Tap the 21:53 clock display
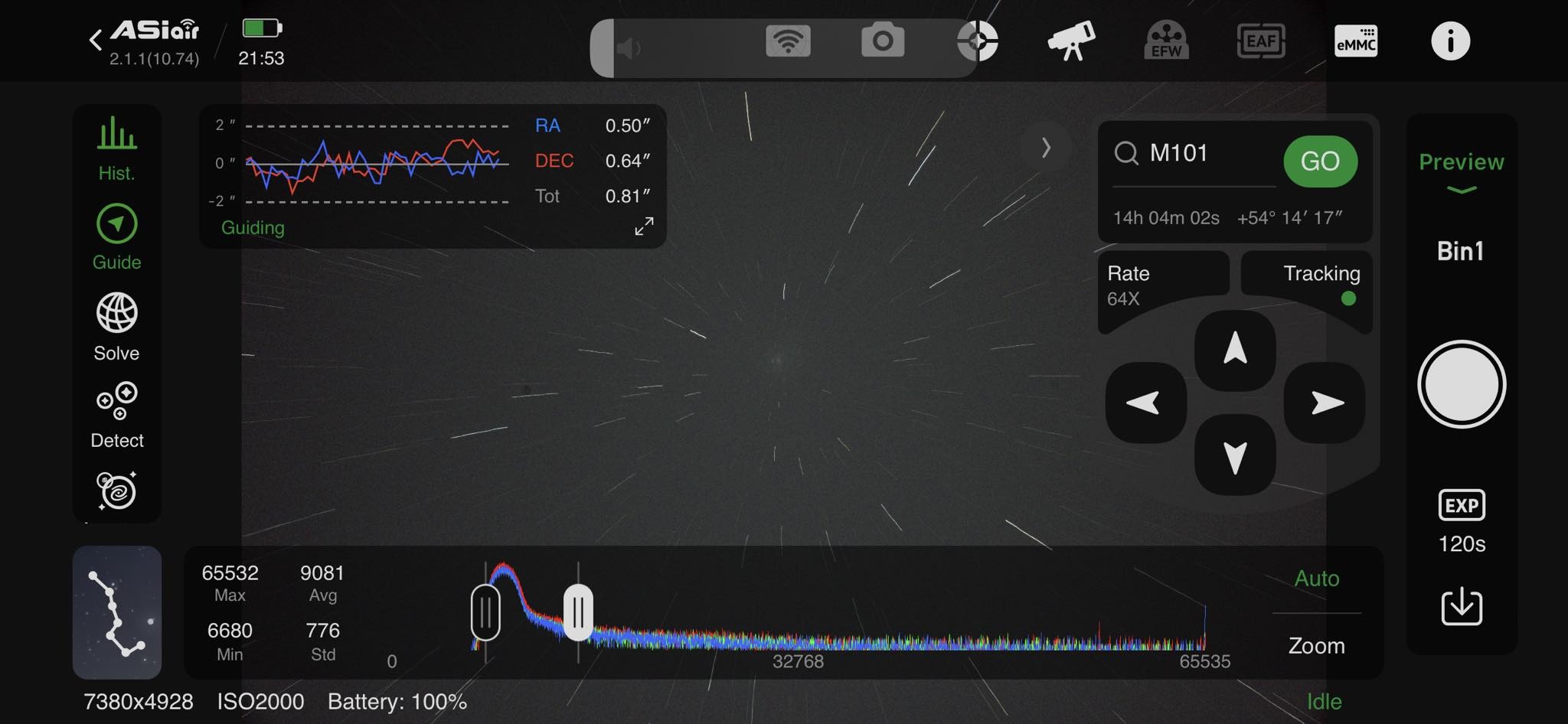The width and height of the screenshot is (1568, 724). [261, 58]
